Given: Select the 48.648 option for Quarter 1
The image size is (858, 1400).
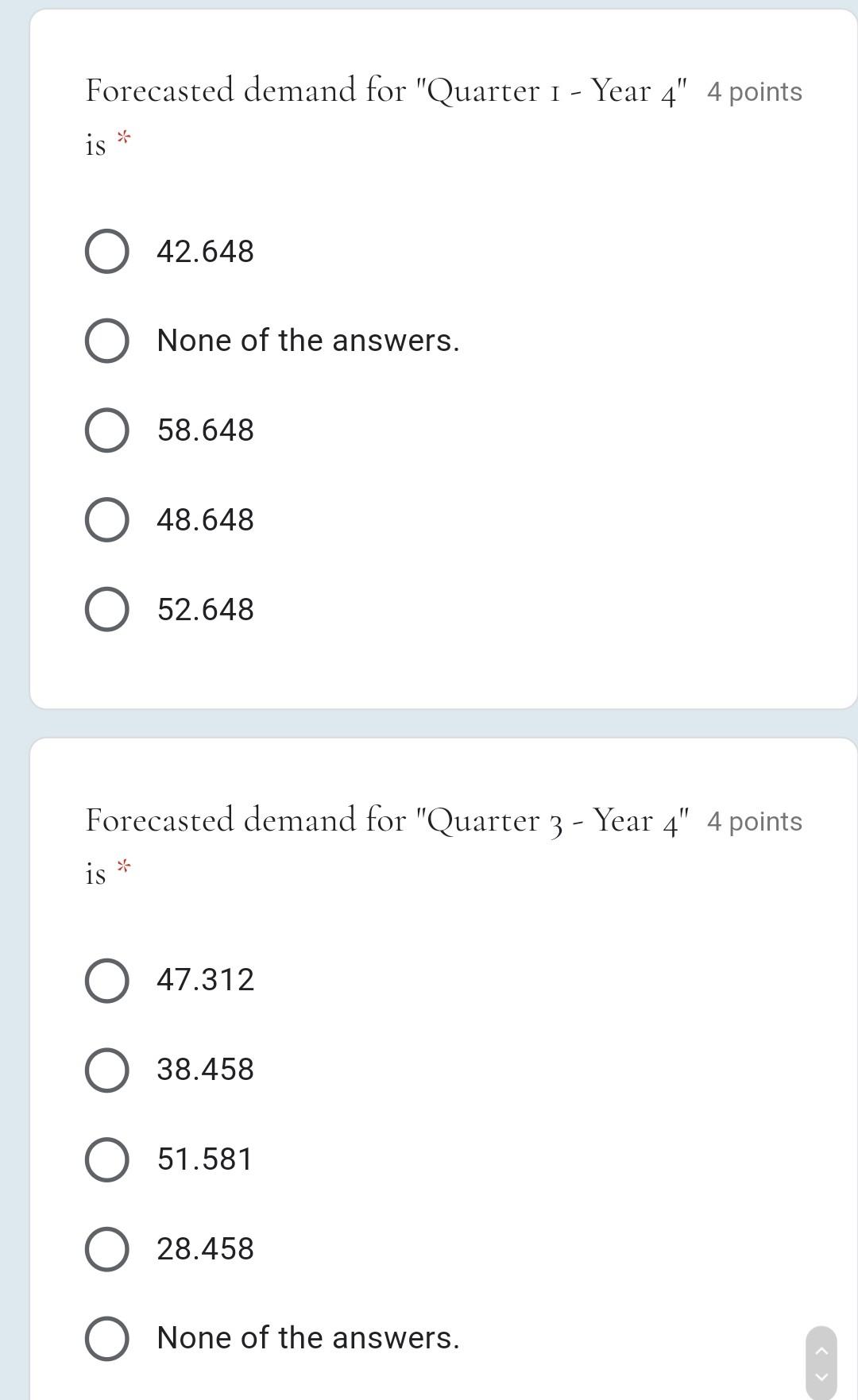Looking at the screenshot, I should (108, 520).
